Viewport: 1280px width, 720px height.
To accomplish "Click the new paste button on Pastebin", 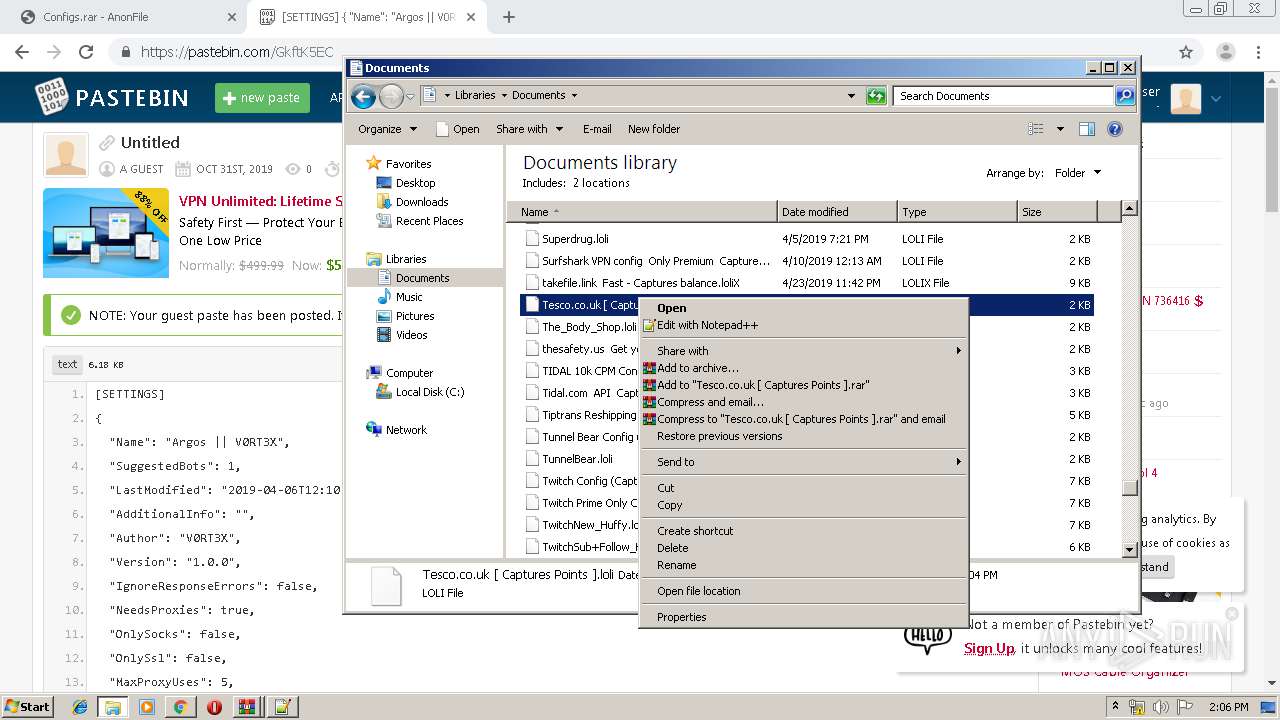I will coord(262,97).
